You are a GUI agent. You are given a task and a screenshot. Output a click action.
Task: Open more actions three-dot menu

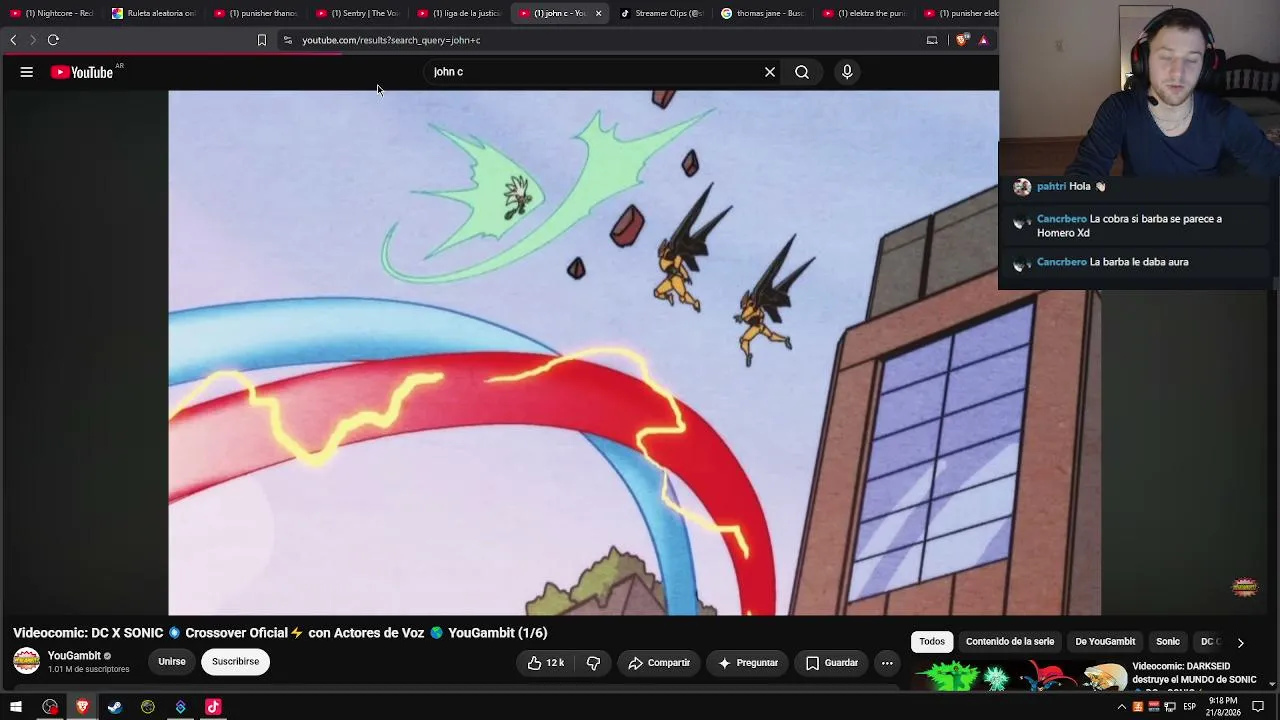pos(887,663)
